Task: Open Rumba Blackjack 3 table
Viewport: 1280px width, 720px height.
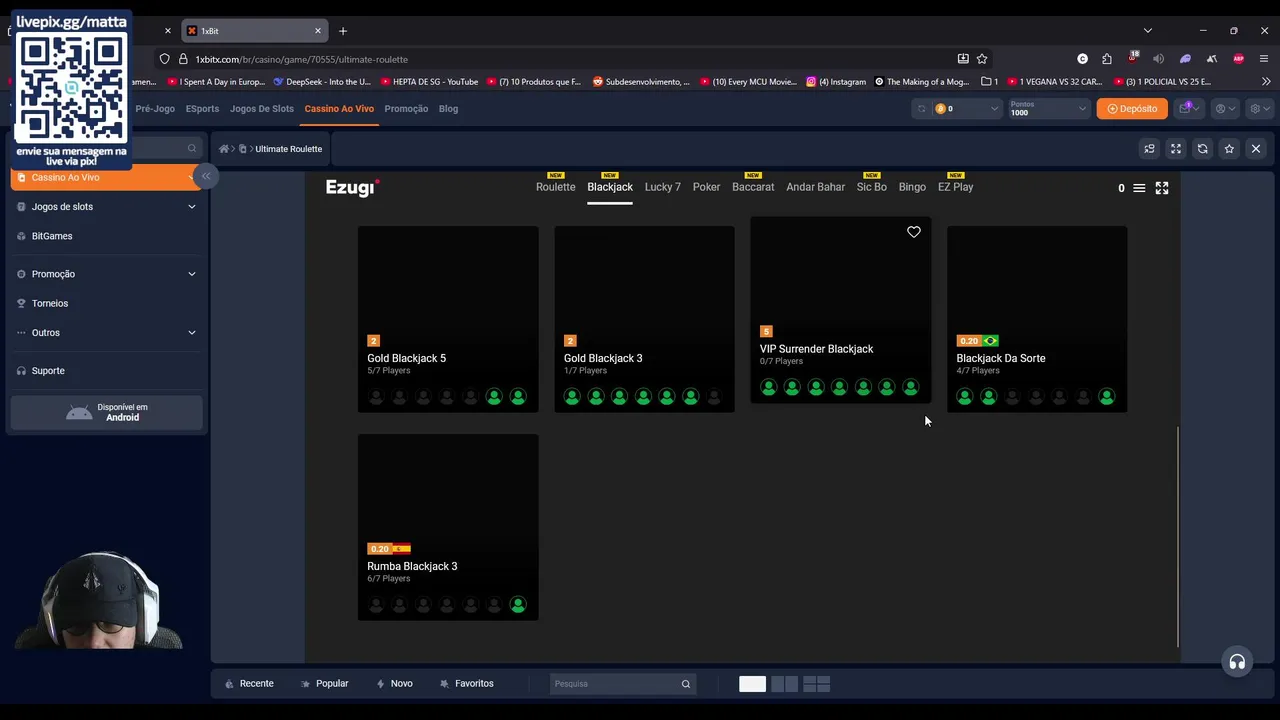Action: point(448,527)
